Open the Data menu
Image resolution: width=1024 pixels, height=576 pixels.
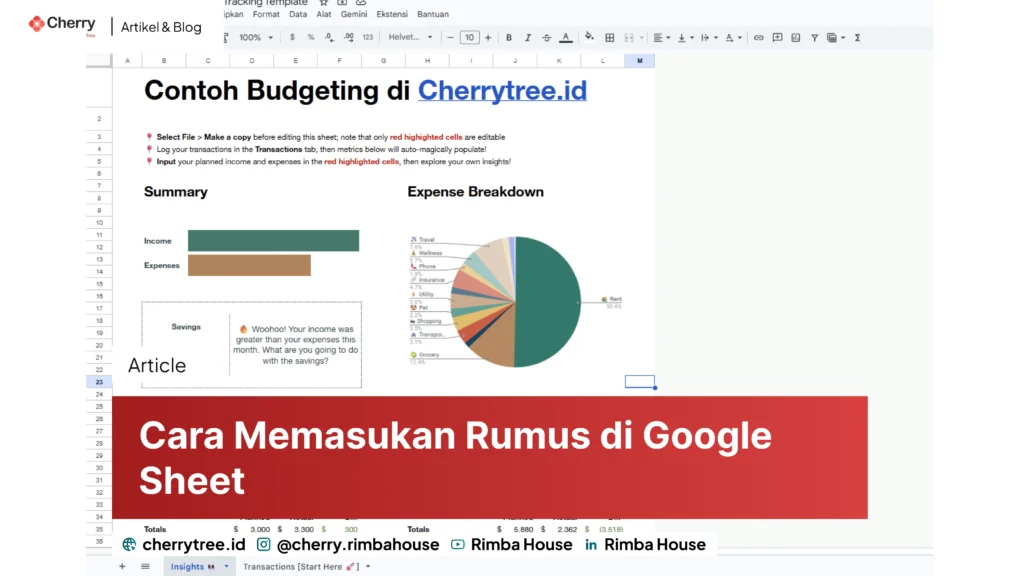(298, 14)
